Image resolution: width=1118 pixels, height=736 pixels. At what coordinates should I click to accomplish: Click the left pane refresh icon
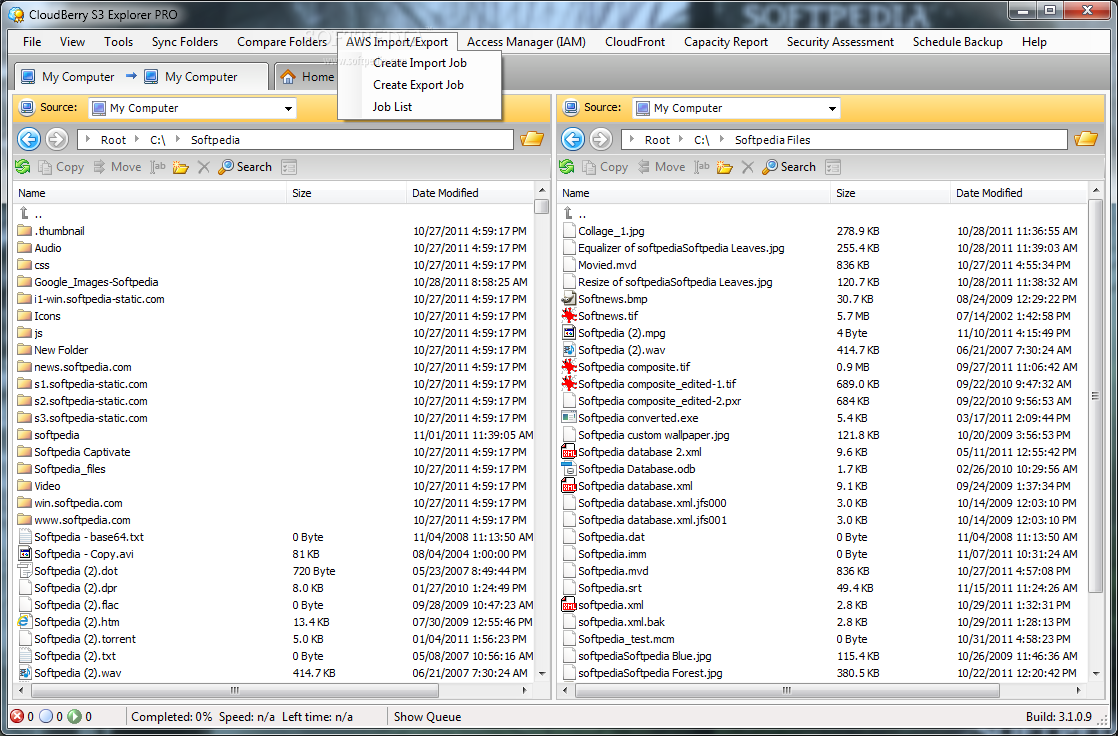click(23, 167)
